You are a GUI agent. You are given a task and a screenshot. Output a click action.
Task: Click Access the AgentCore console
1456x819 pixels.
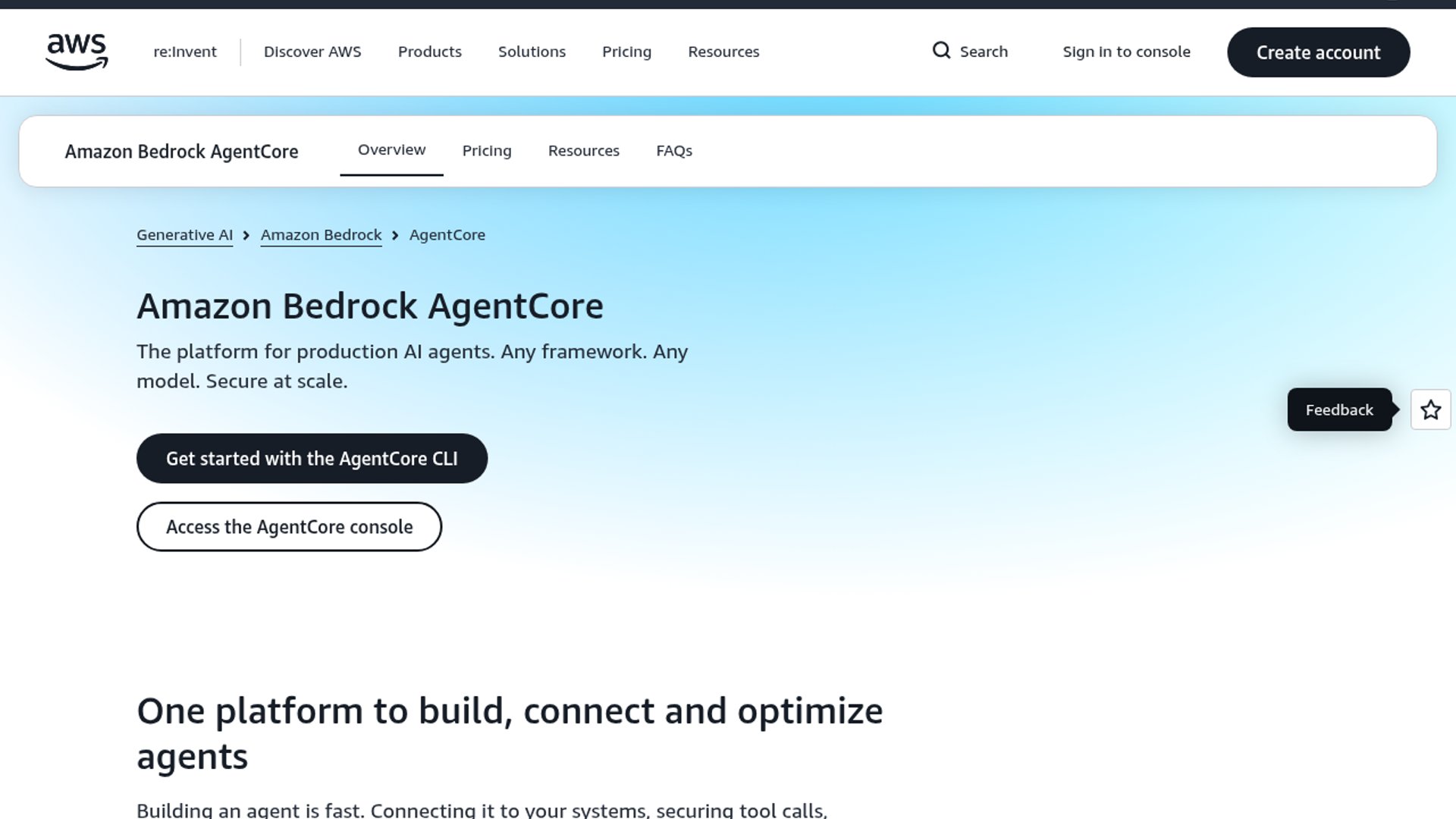pyautogui.click(x=289, y=526)
